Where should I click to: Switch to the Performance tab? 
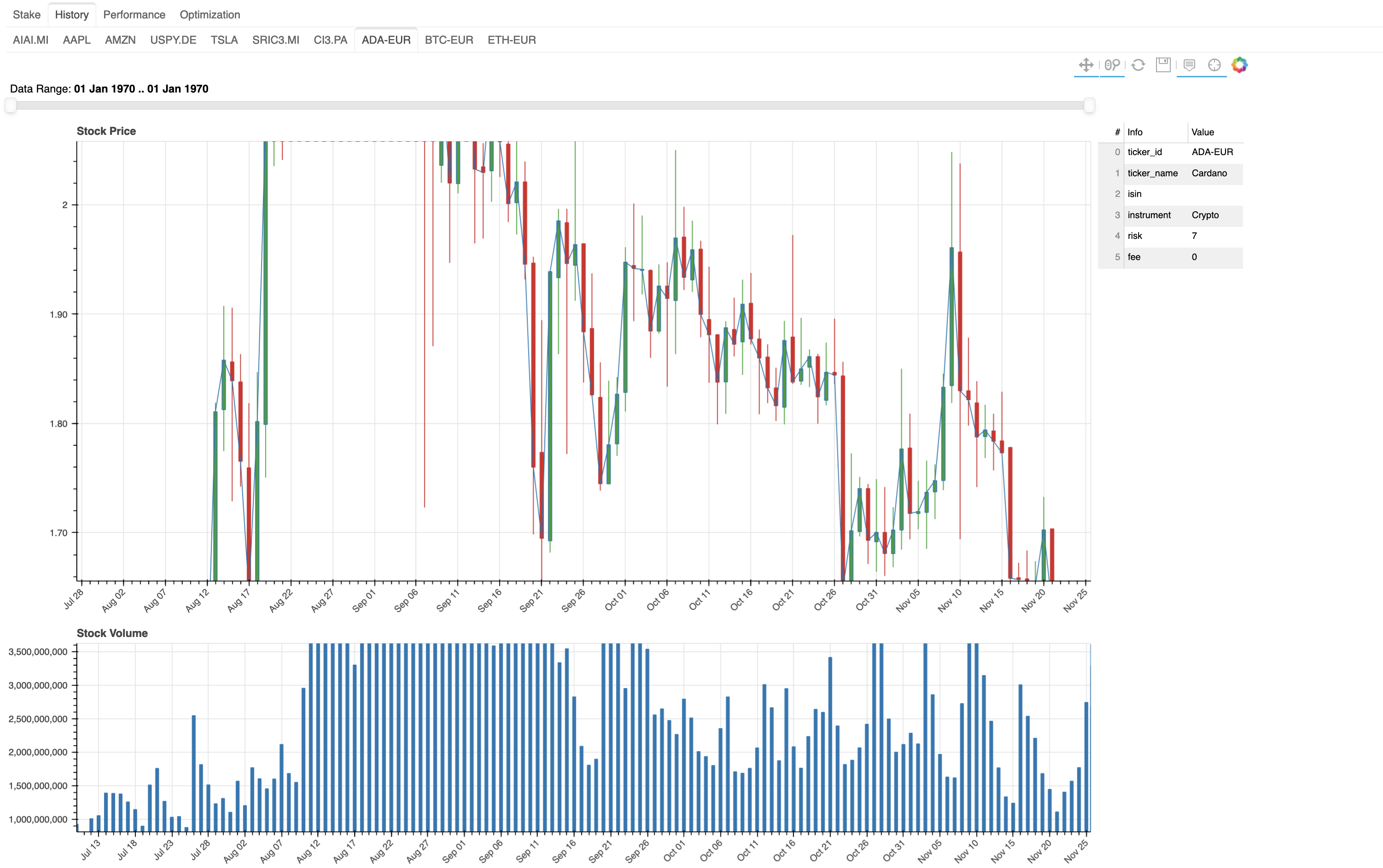coord(134,14)
